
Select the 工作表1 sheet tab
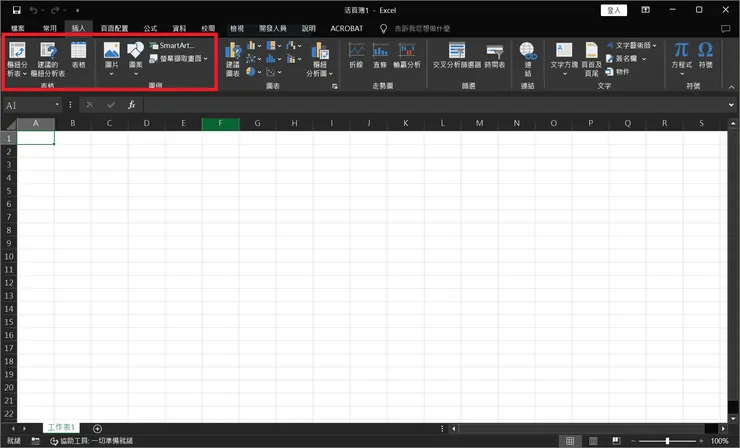[x=61, y=427]
